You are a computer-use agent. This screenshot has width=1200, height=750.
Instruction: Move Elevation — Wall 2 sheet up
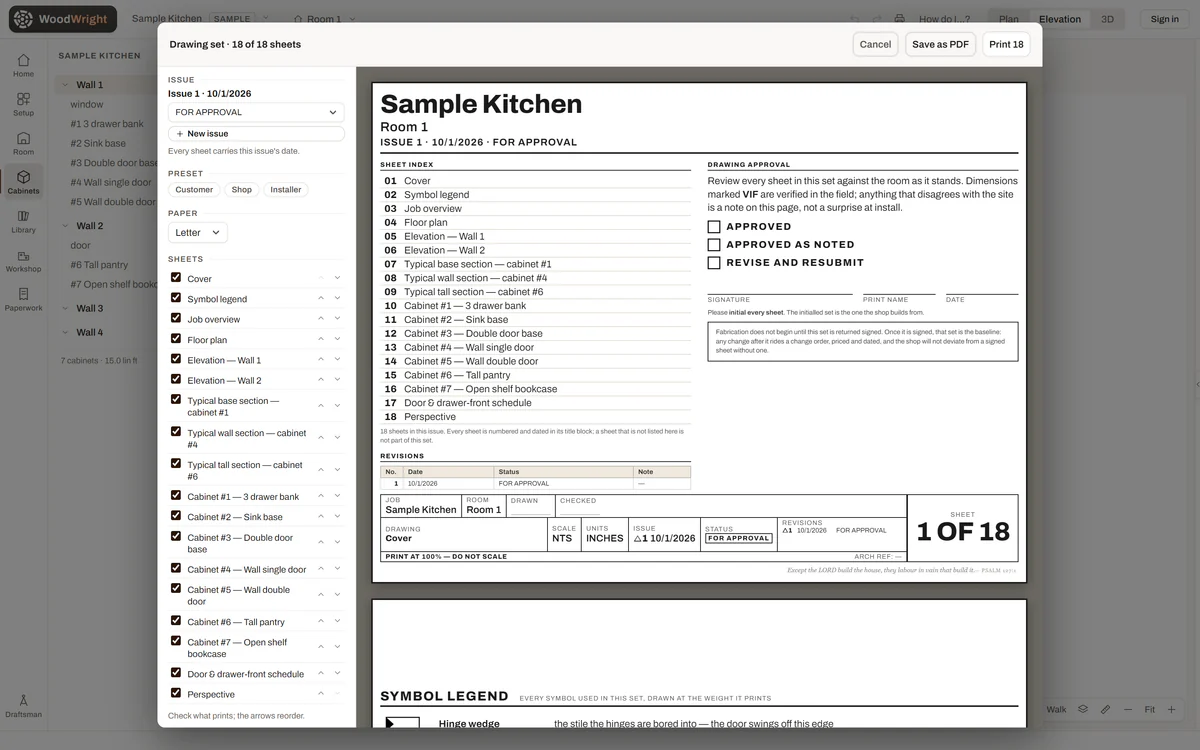[x=321, y=380]
